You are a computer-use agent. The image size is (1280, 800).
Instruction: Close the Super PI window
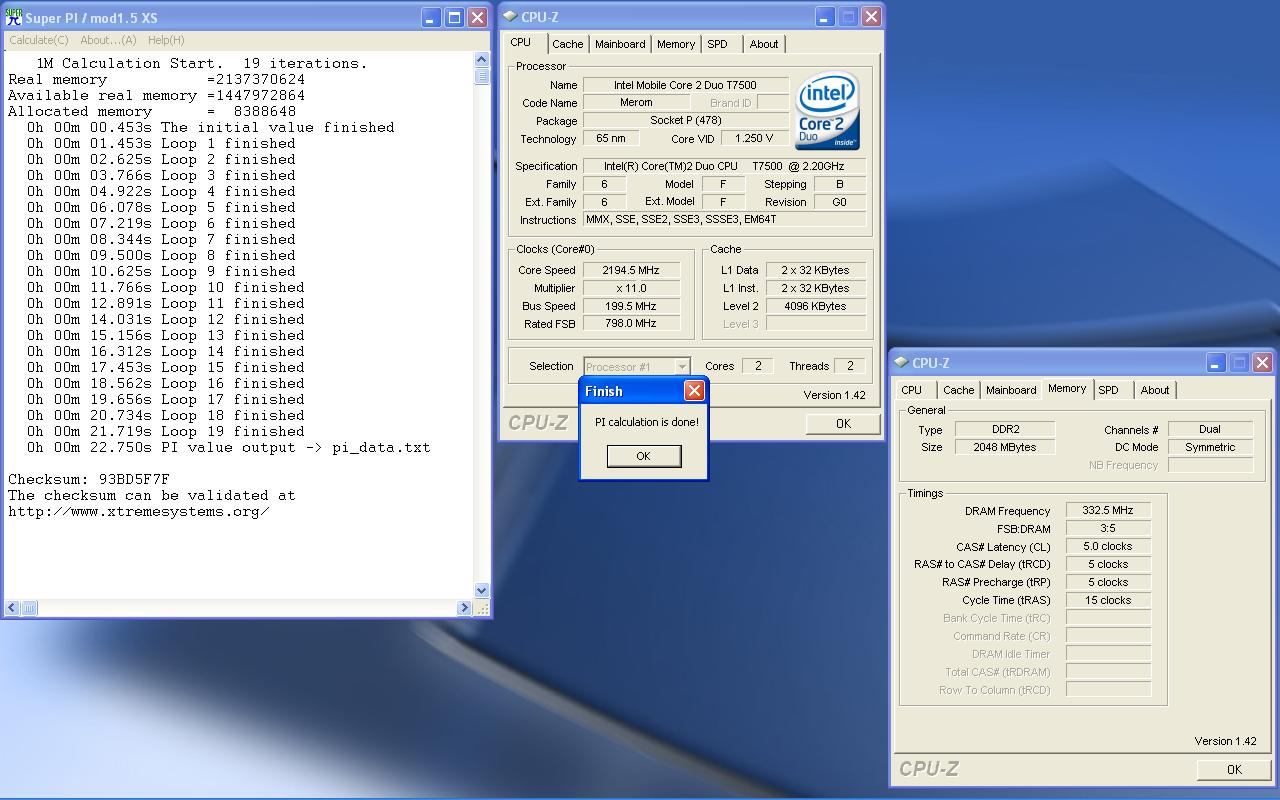pyautogui.click(x=478, y=18)
